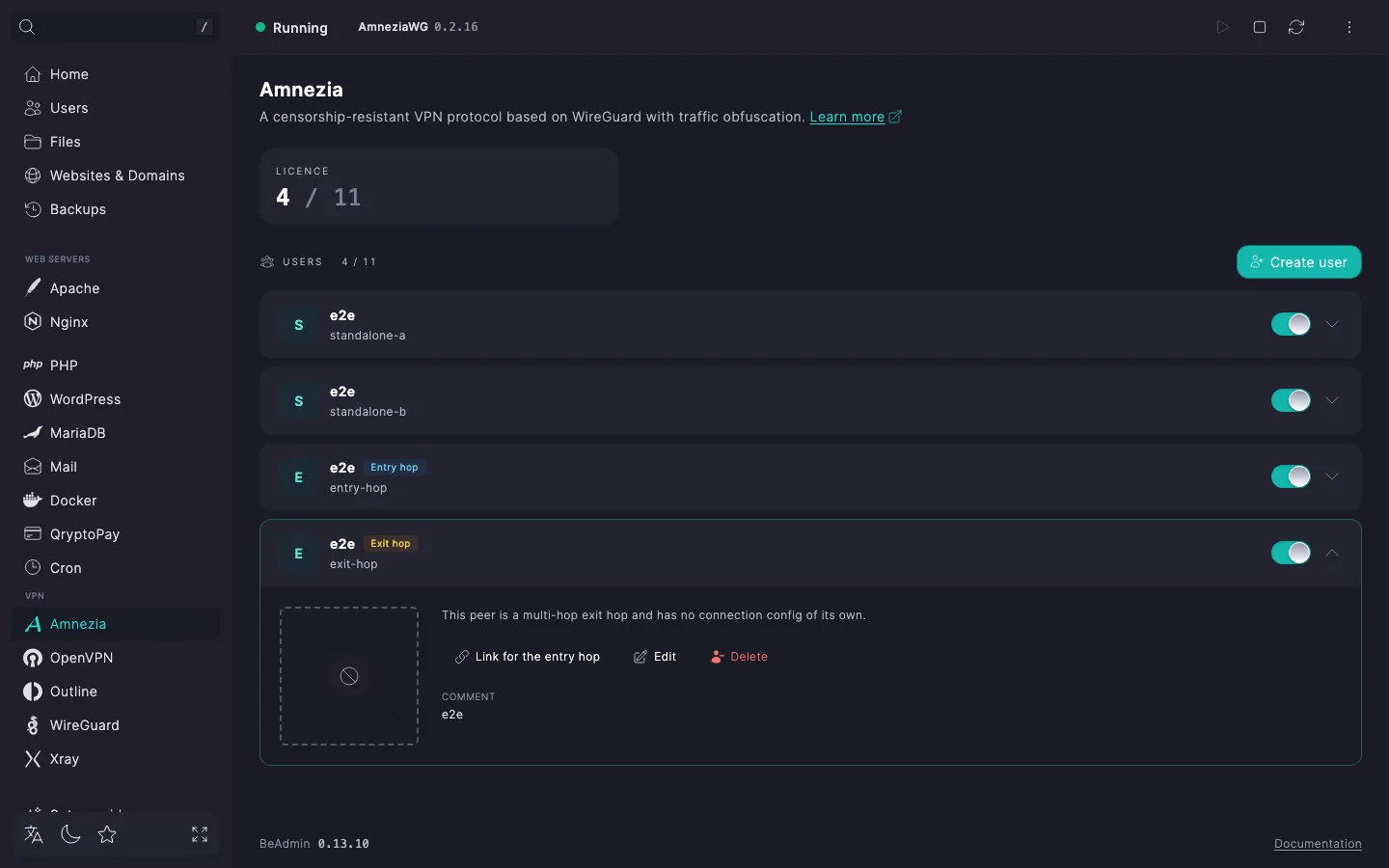Focus the sidebar search field
Image resolution: width=1389 pixels, height=868 pixels.
pyautogui.click(x=115, y=27)
